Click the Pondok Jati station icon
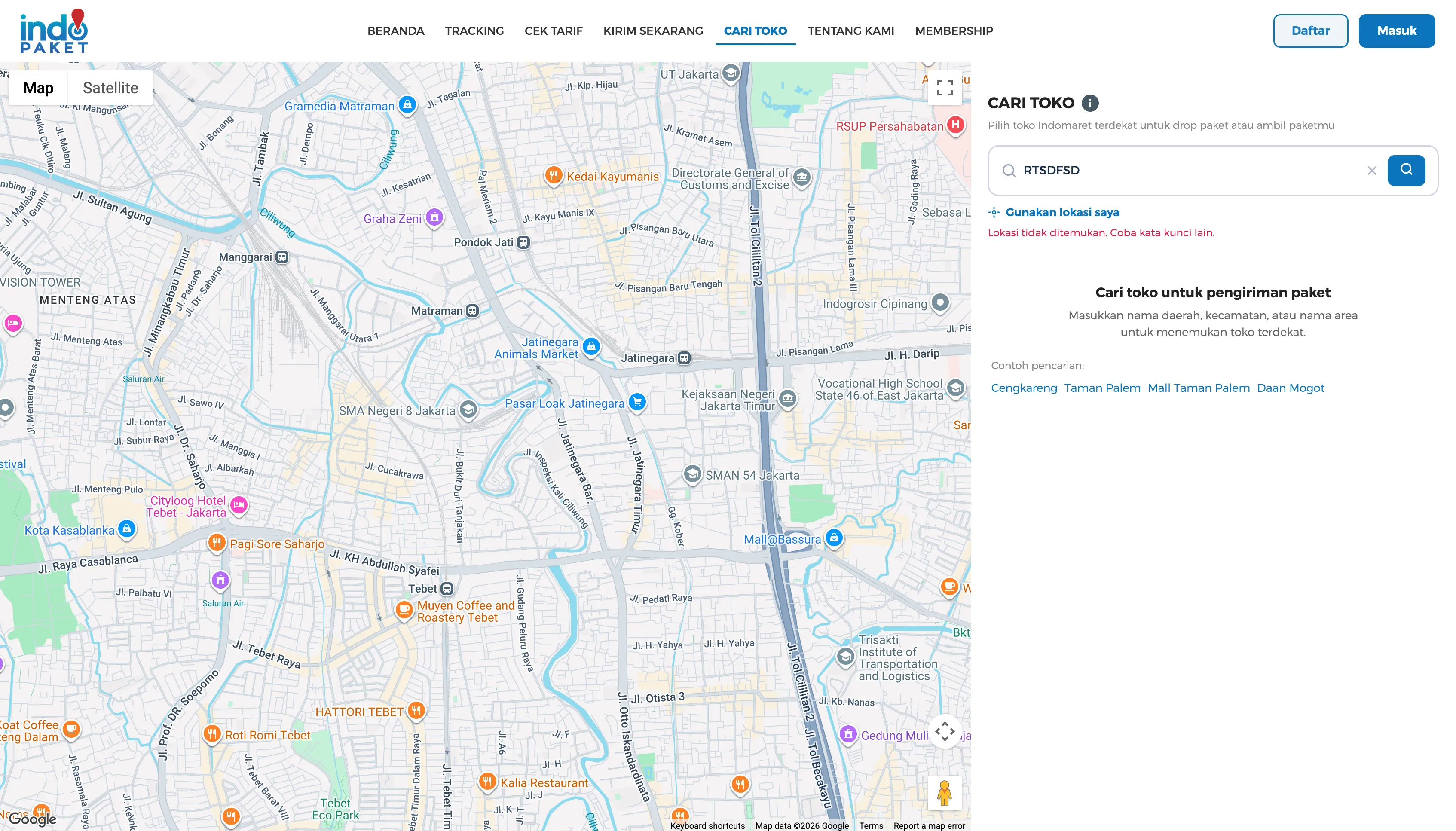Viewport: 1456px width, 831px height. (523, 243)
